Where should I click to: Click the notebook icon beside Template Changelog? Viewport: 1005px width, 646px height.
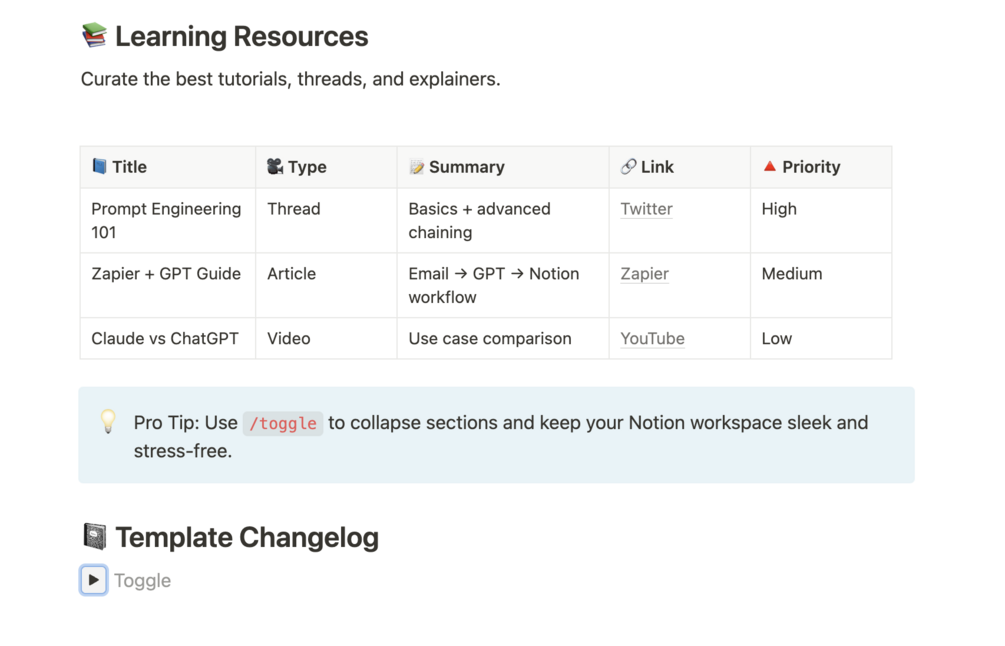click(x=94, y=537)
